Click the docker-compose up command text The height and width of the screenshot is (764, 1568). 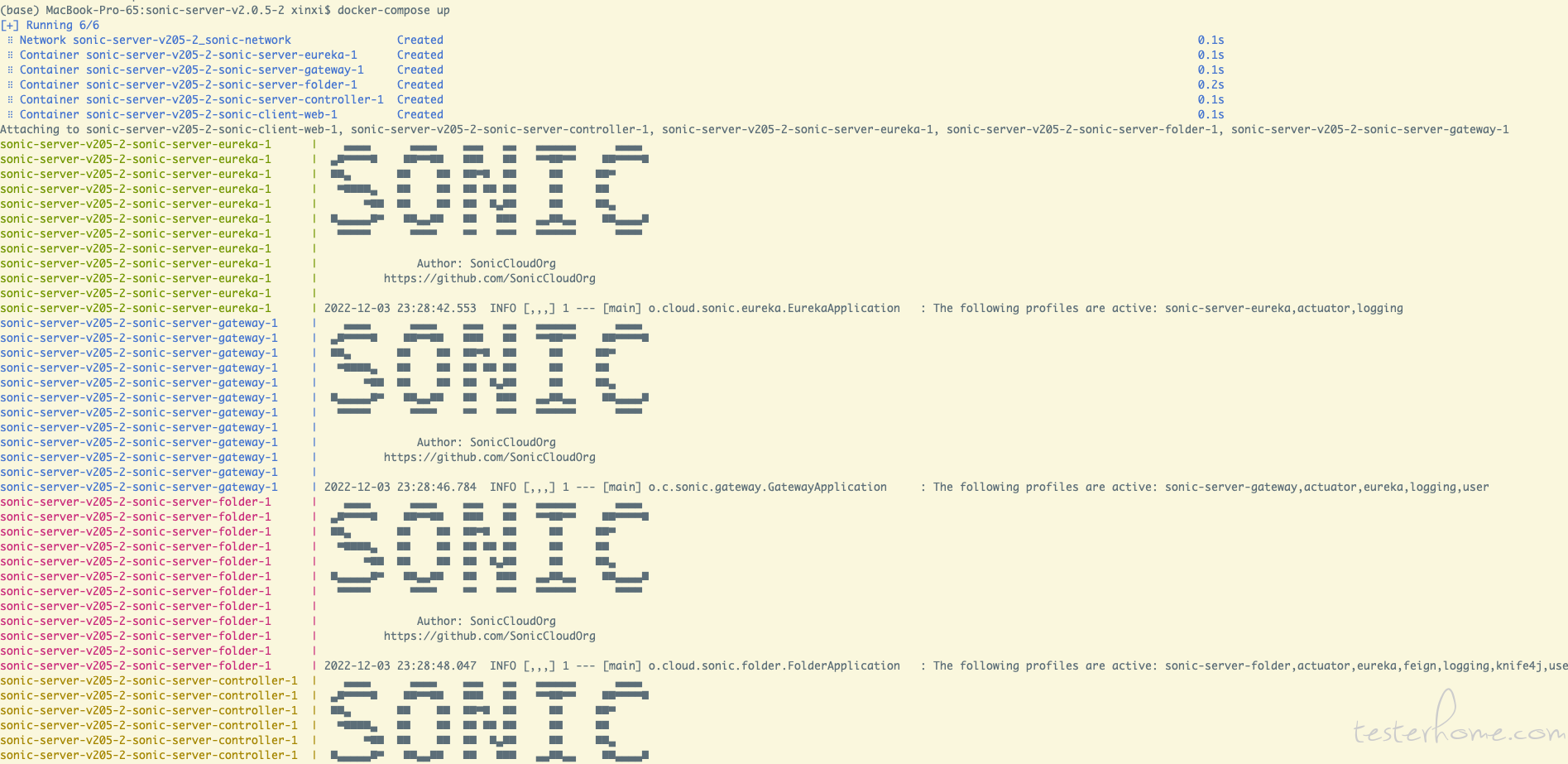point(394,10)
